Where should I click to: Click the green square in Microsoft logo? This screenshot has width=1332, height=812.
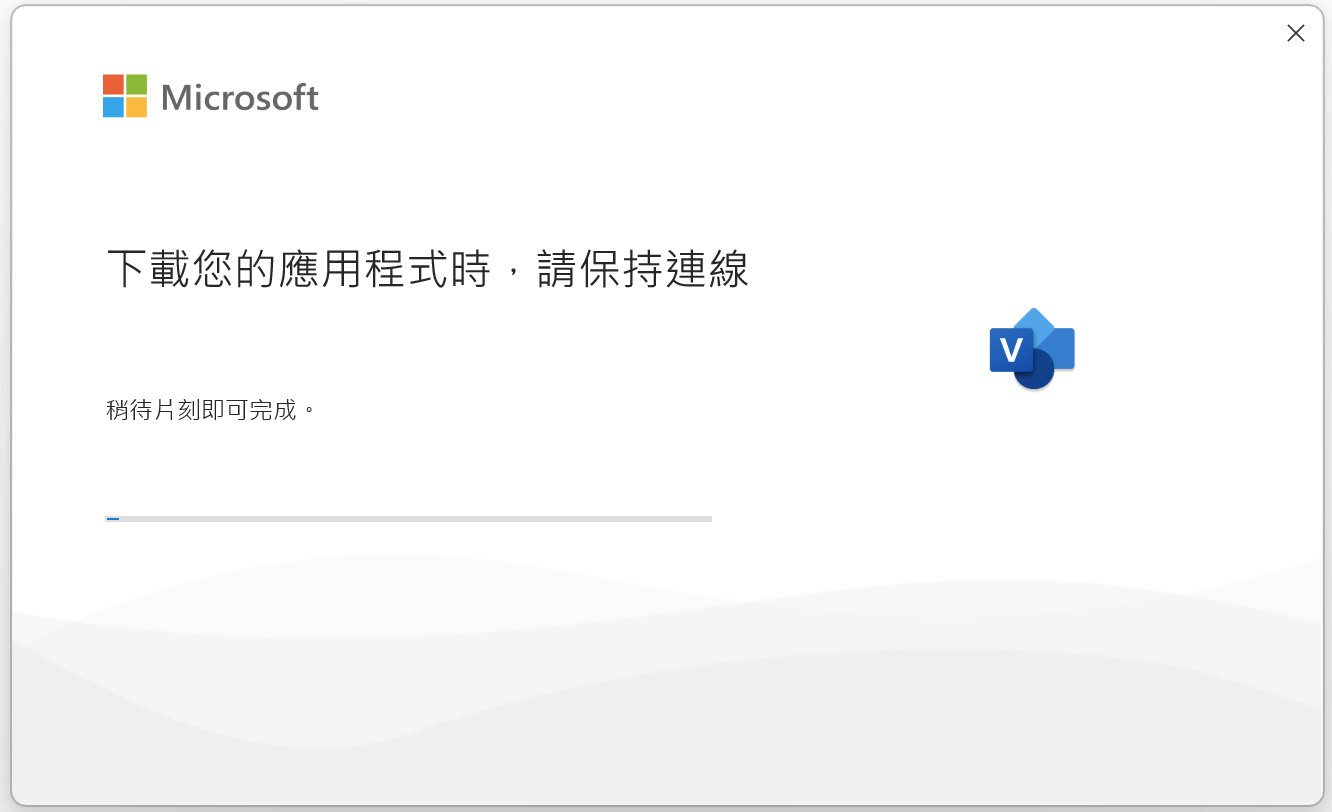pos(137,84)
